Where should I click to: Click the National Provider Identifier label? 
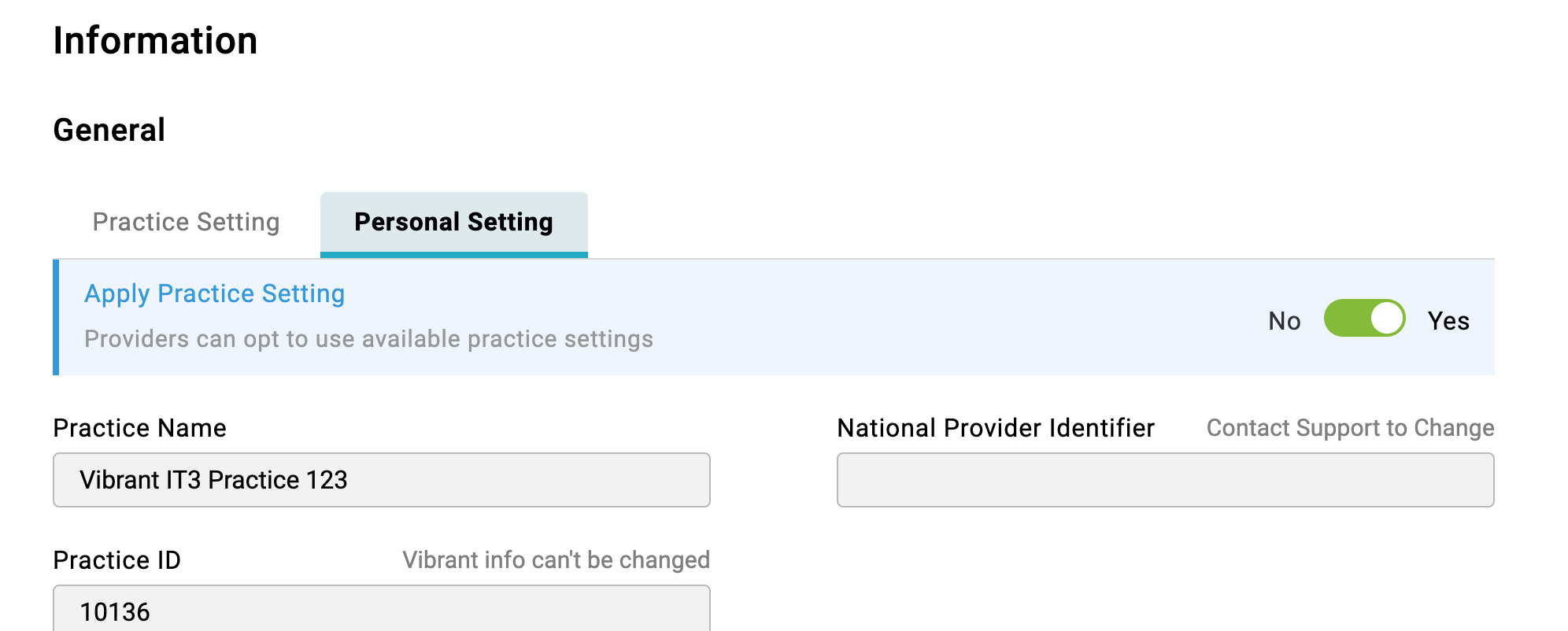996,428
